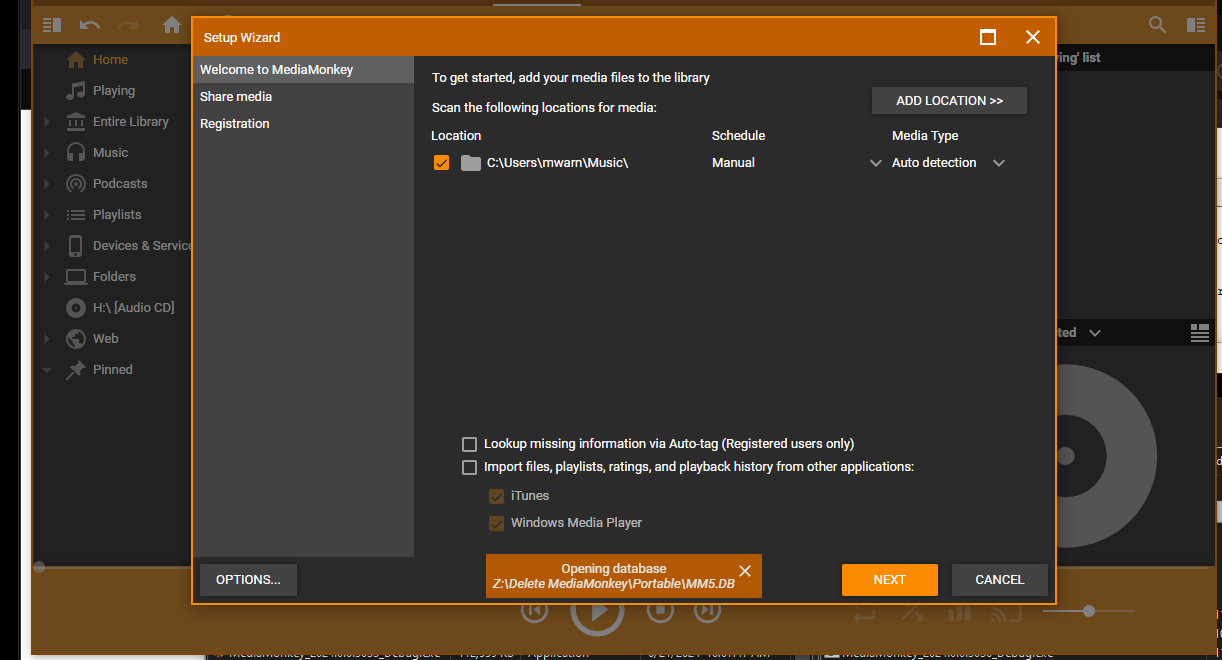Enable Lookup missing information via Auto-tag
1222x660 pixels.
[469, 444]
